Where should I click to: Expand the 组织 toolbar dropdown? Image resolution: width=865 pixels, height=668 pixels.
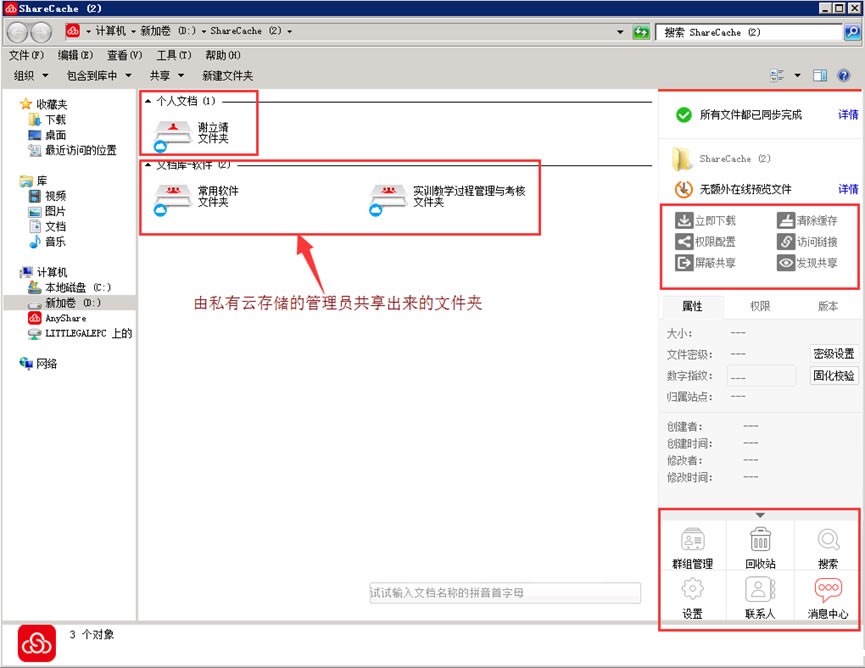31,76
